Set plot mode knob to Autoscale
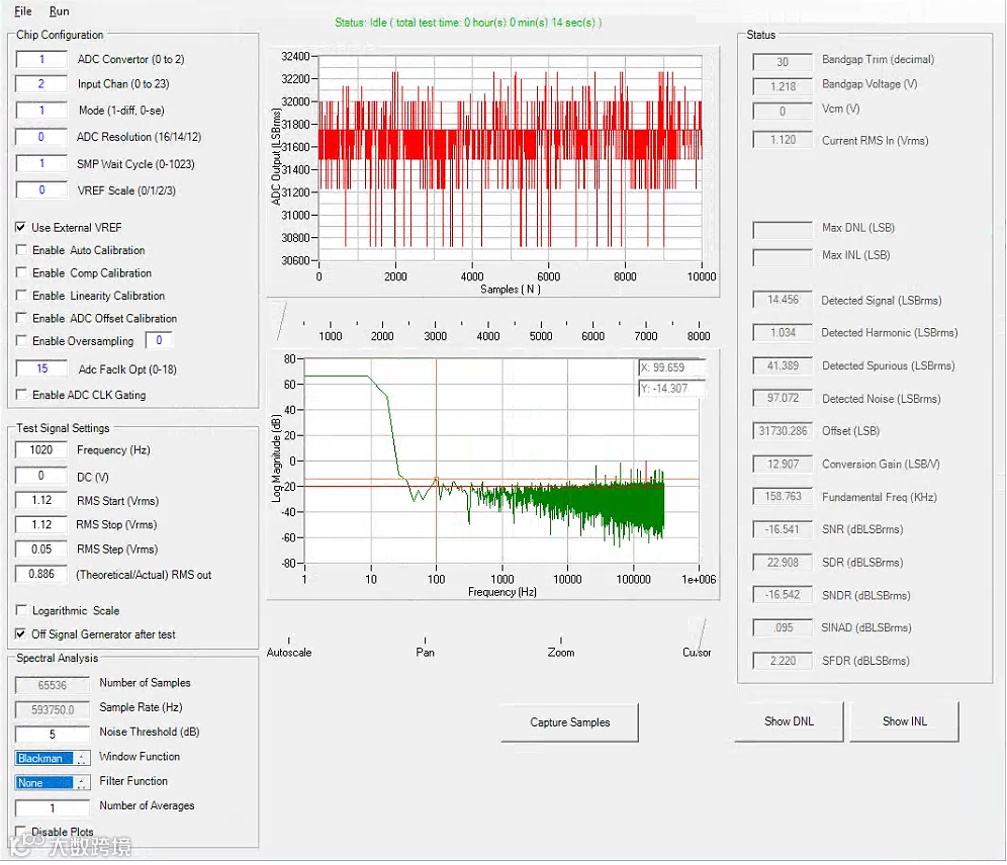The height and width of the screenshot is (865, 1007). [x=289, y=652]
